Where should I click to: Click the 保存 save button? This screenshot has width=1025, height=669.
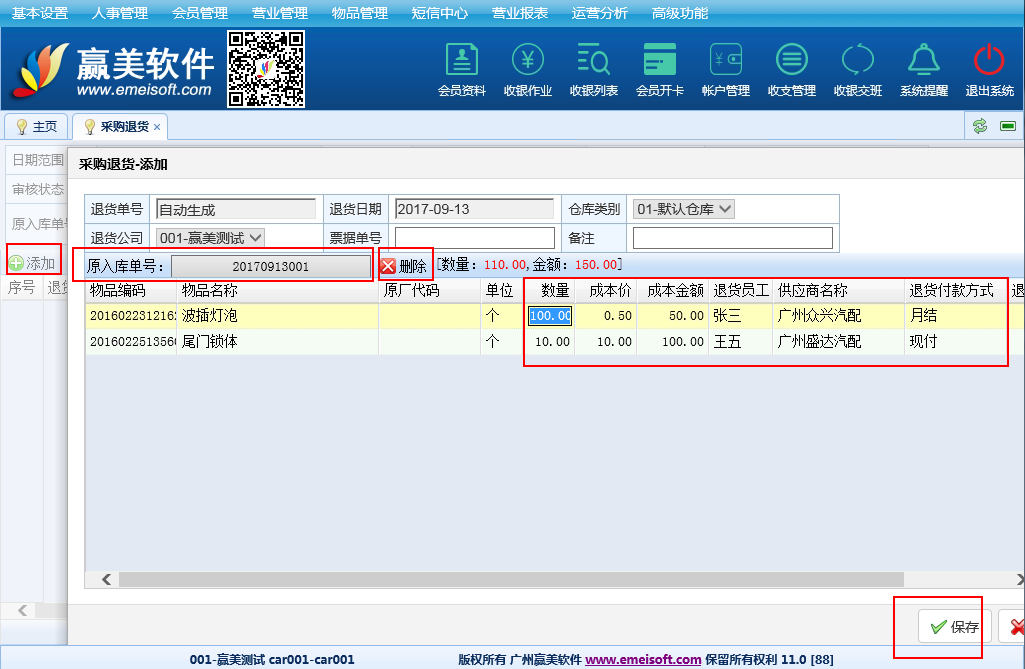954,627
